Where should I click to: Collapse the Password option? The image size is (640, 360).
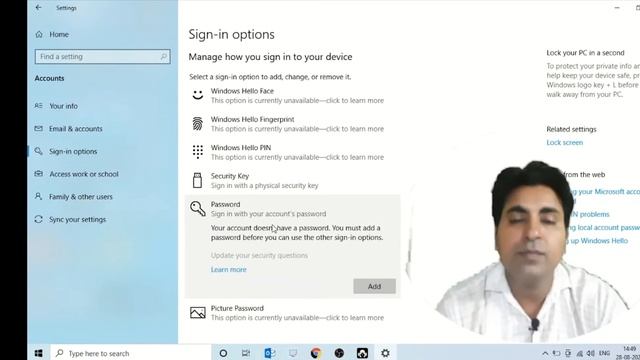pyautogui.click(x=292, y=209)
